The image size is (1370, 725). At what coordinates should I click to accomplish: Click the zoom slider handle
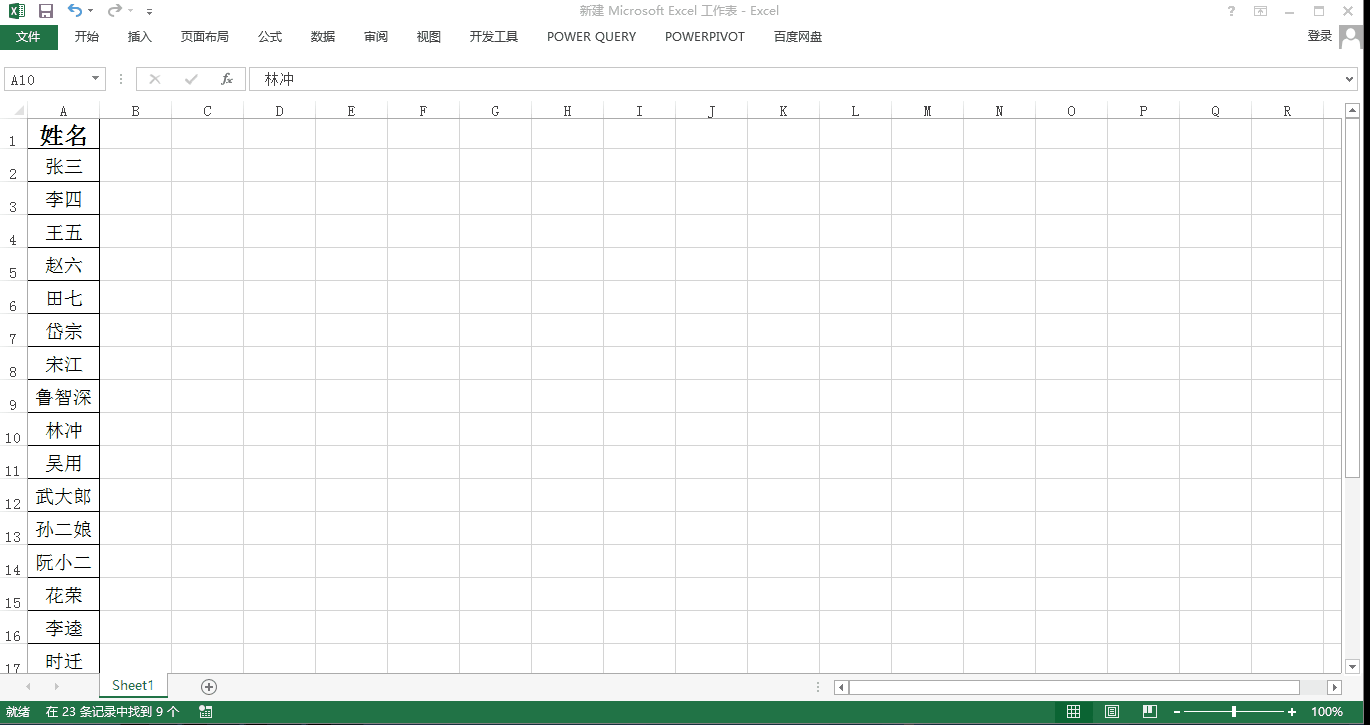coord(1234,712)
